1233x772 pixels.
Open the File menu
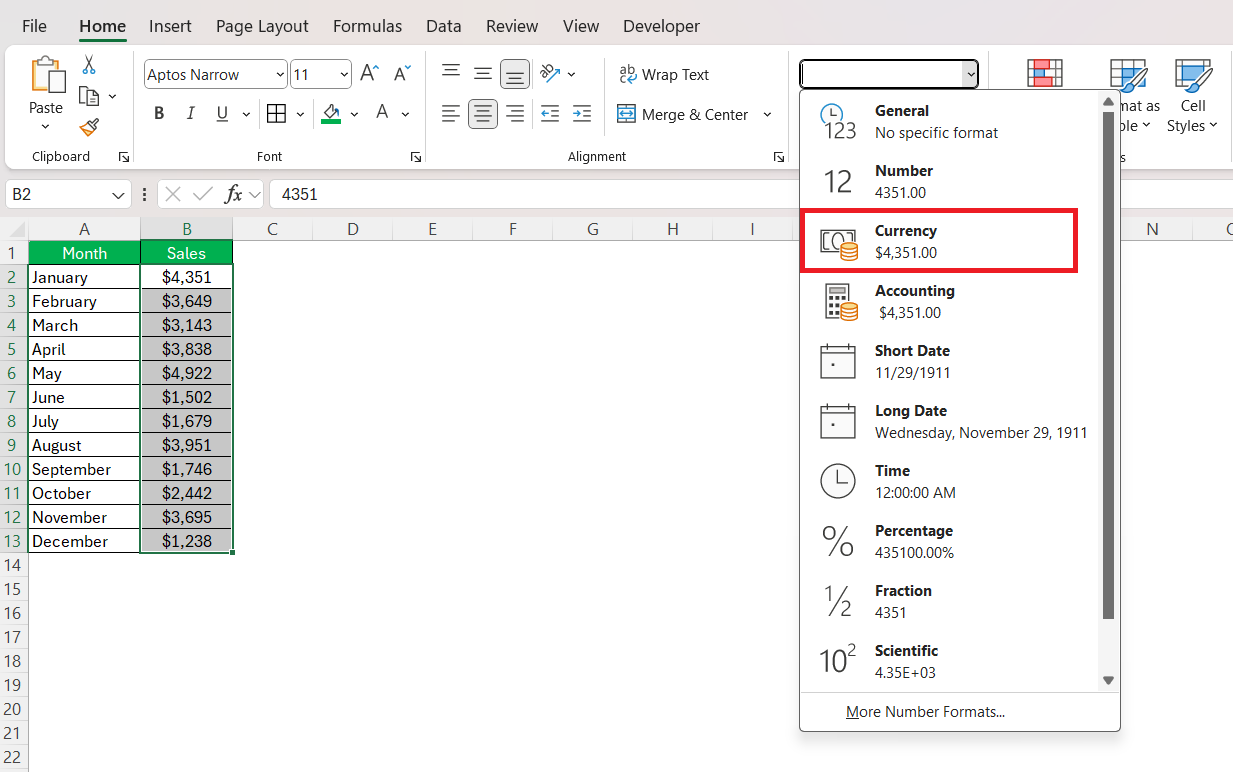point(34,26)
